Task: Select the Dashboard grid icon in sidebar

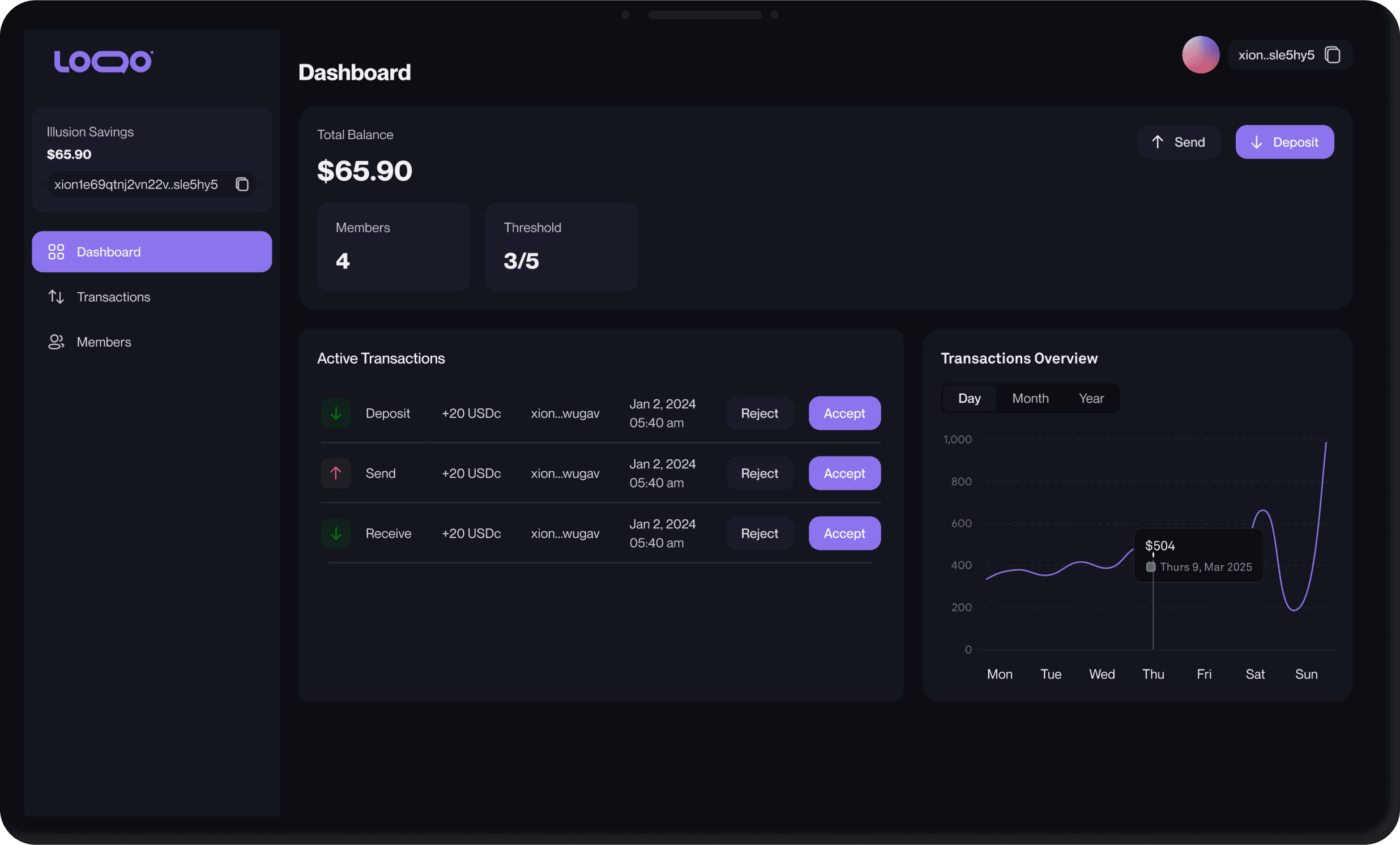Action: (x=56, y=251)
